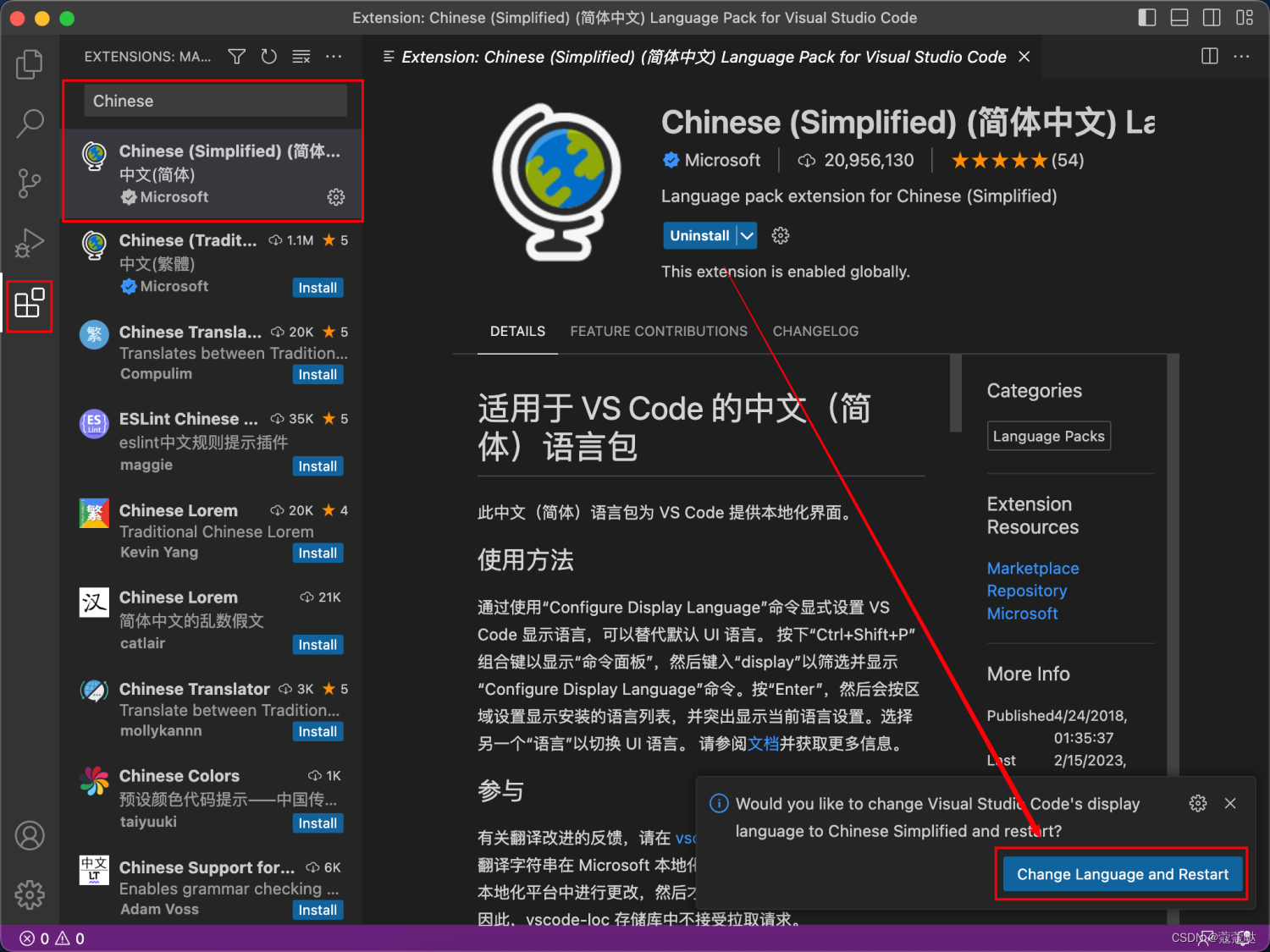Screen dimensions: 1270x952
Task: Show errors and warnings in status bar
Action: [x=52, y=938]
